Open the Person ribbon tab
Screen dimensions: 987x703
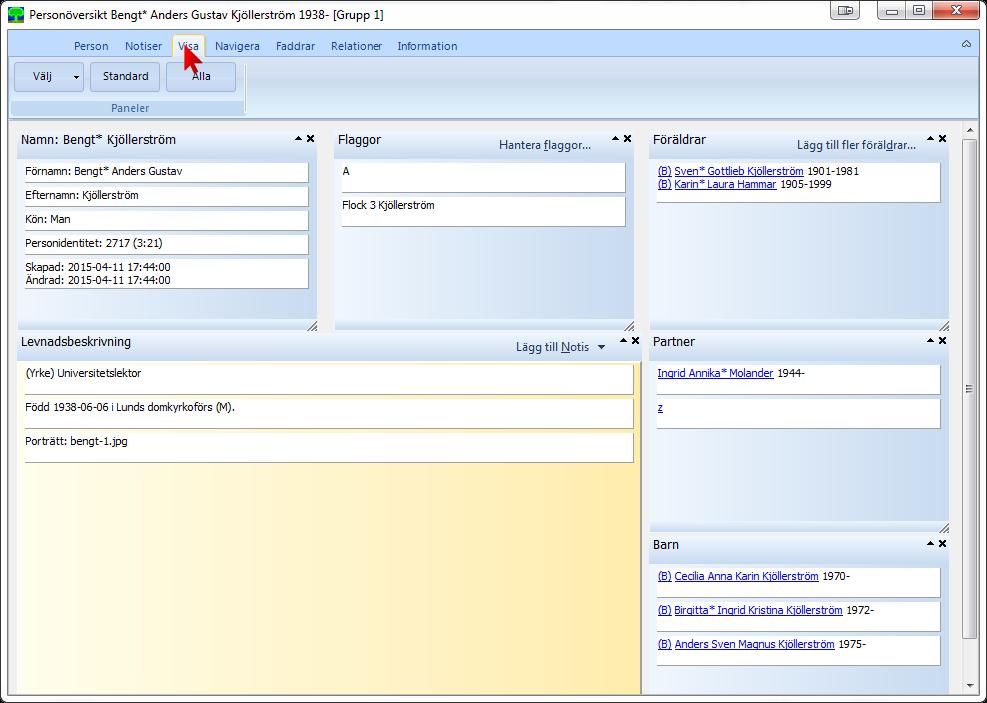91,46
